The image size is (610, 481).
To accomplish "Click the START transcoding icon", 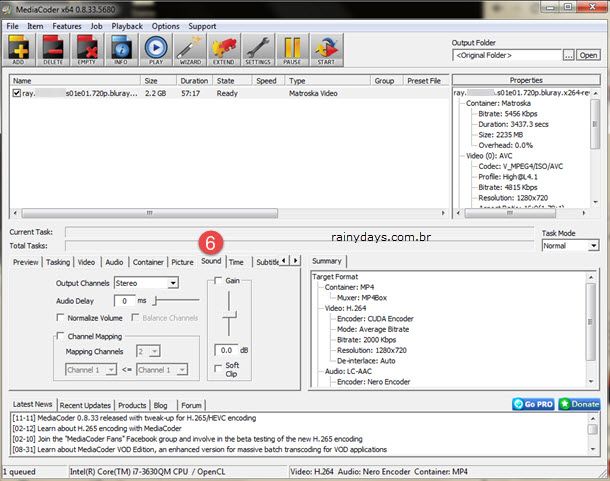I will [x=326, y=49].
